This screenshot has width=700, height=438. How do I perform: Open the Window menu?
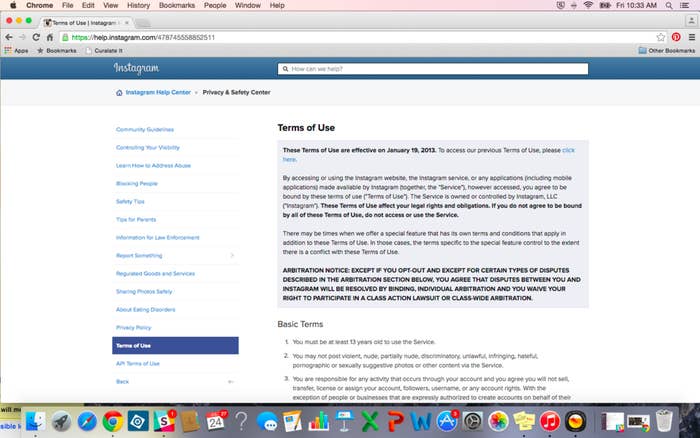click(x=248, y=5)
